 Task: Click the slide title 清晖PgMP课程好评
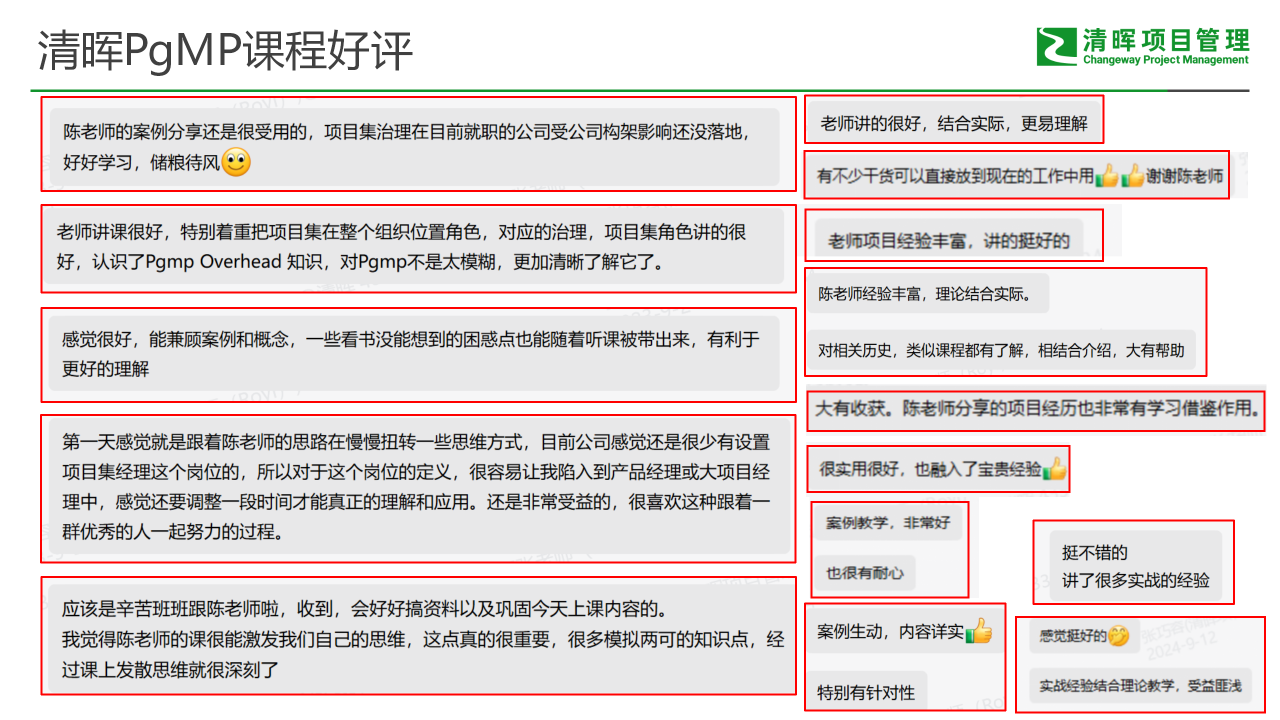coord(225,50)
